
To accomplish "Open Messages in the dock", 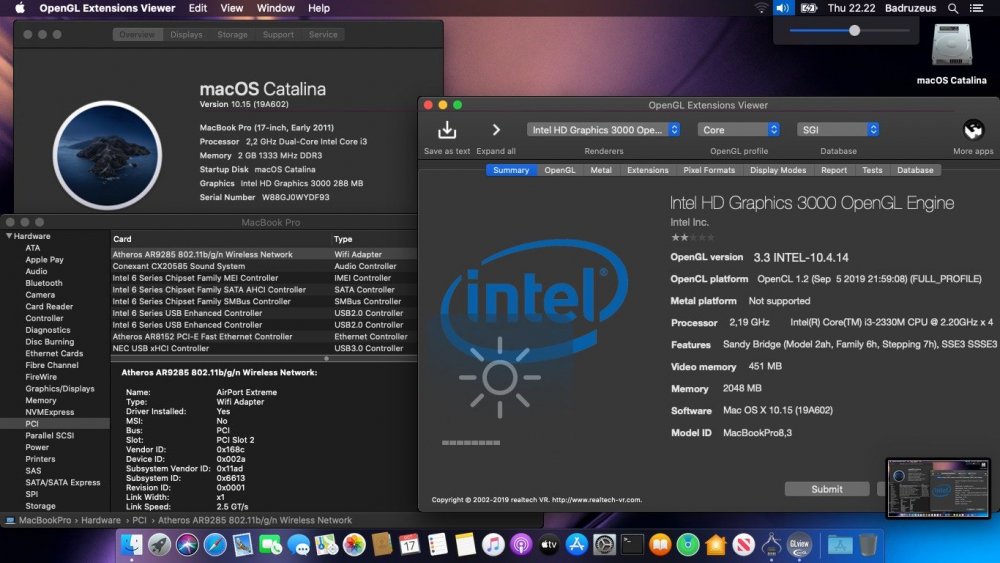I will pos(298,545).
